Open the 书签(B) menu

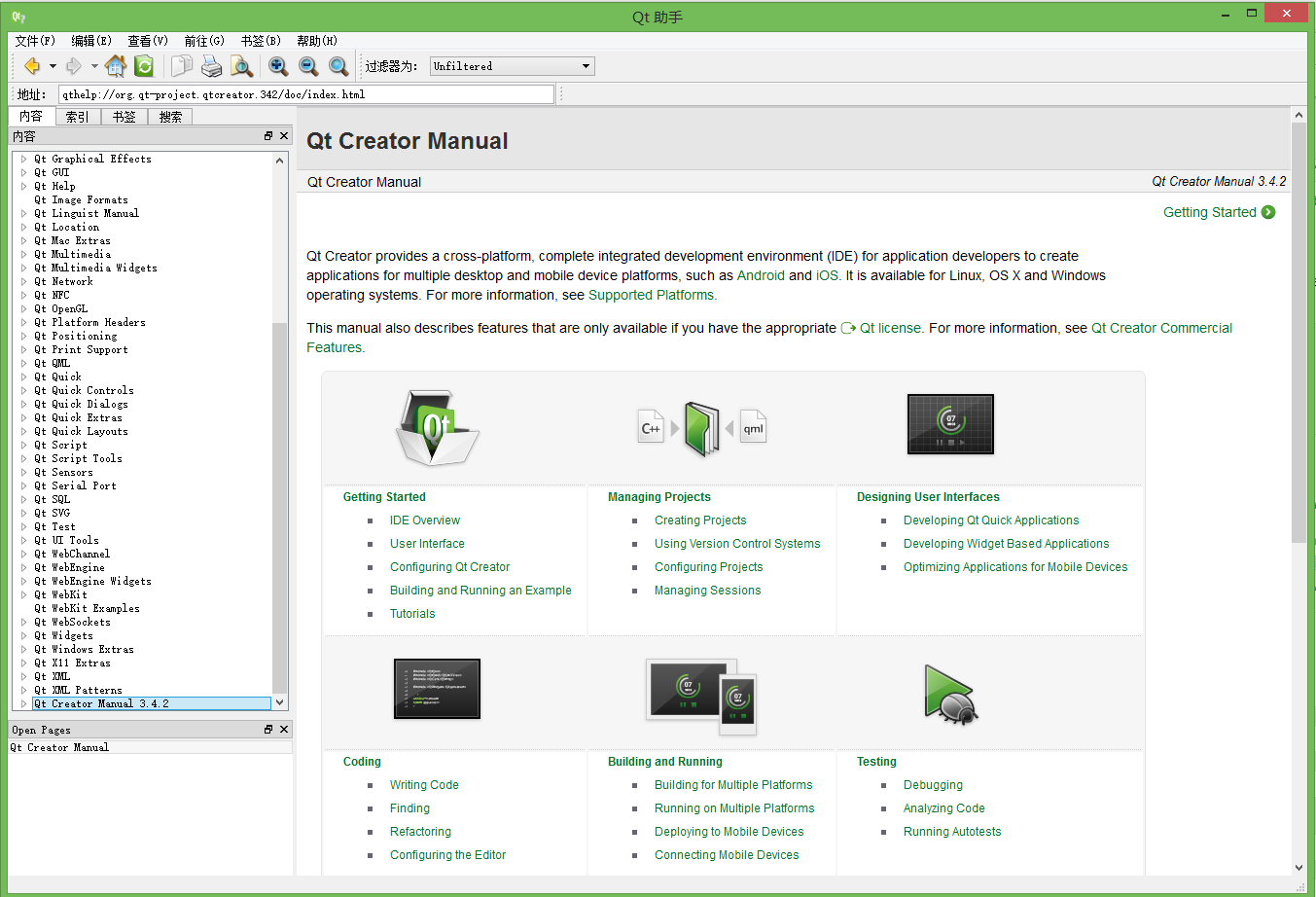pyautogui.click(x=261, y=41)
